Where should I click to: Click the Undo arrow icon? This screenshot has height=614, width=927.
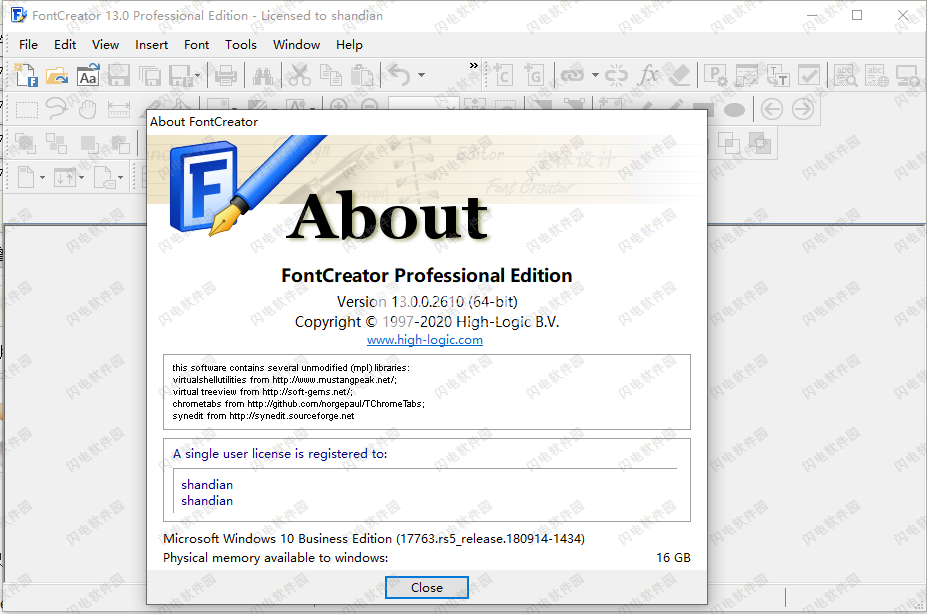(x=399, y=75)
